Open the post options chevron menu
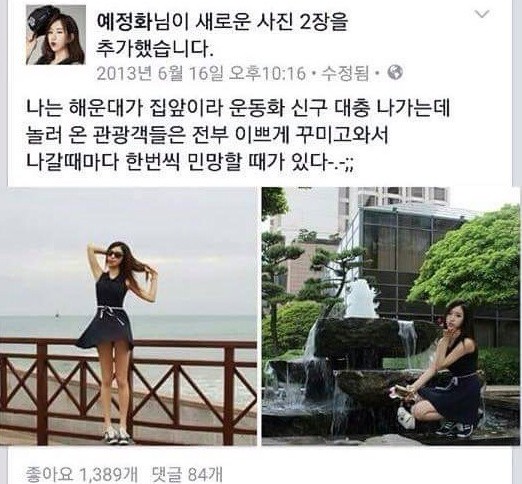Image resolution: width=522 pixels, height=484 pixels. [x=482, y=14]
